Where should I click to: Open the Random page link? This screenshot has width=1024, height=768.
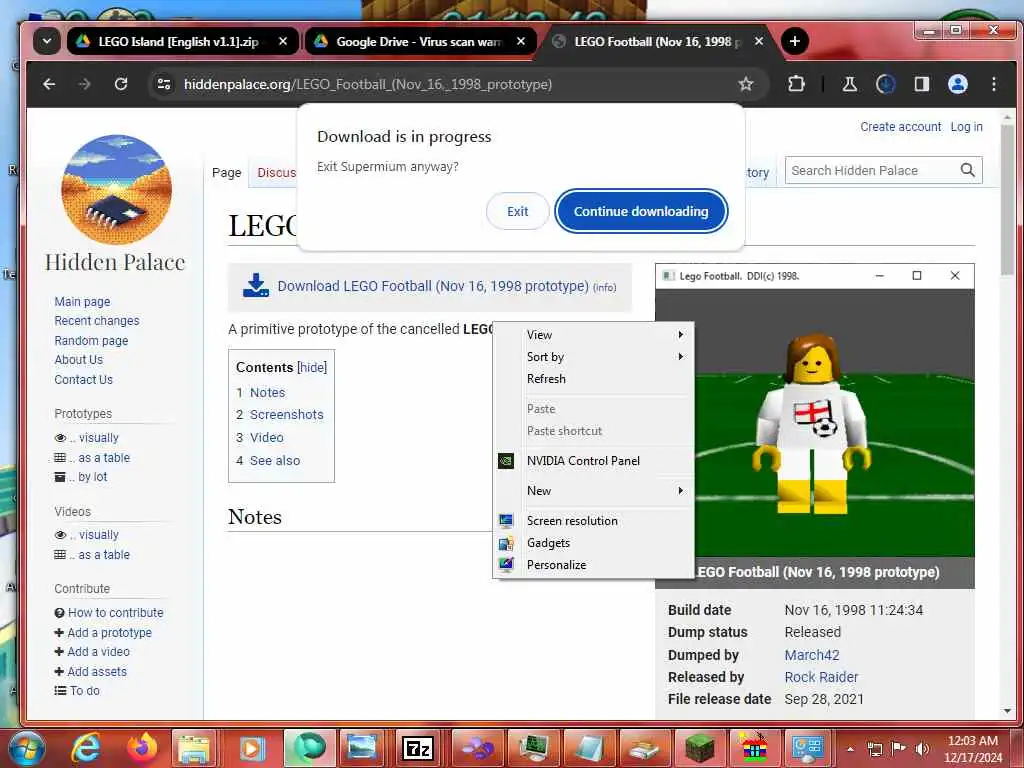click(91, 340)
